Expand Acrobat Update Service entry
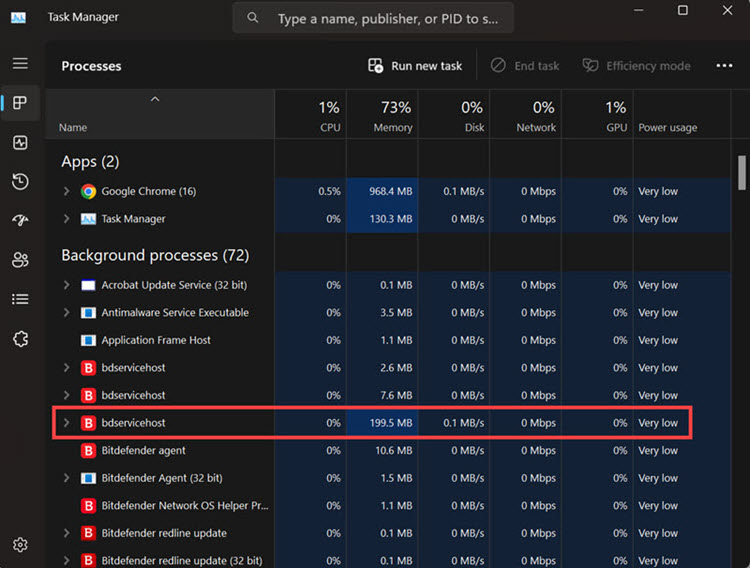This screenshot has width=750, height=568. pos(67,285)
